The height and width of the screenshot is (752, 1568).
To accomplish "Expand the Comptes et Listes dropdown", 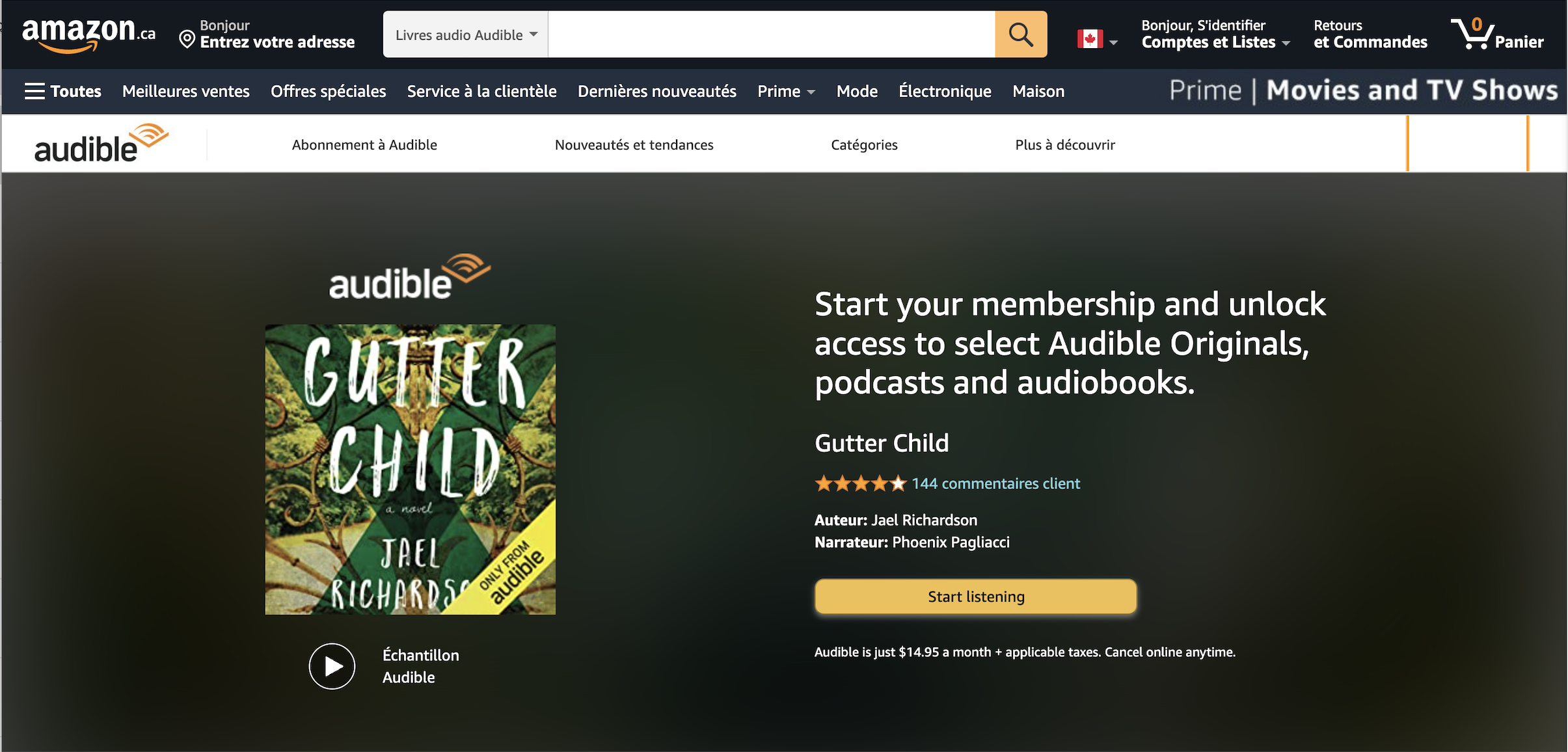I will [1215, 42].
